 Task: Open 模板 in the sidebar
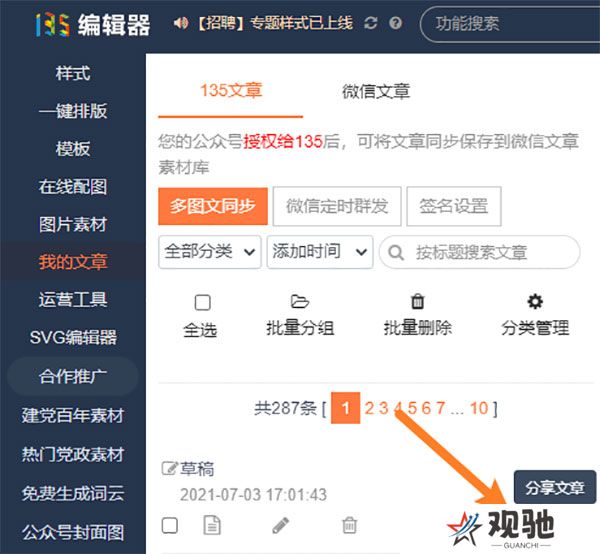coord(73,148)
